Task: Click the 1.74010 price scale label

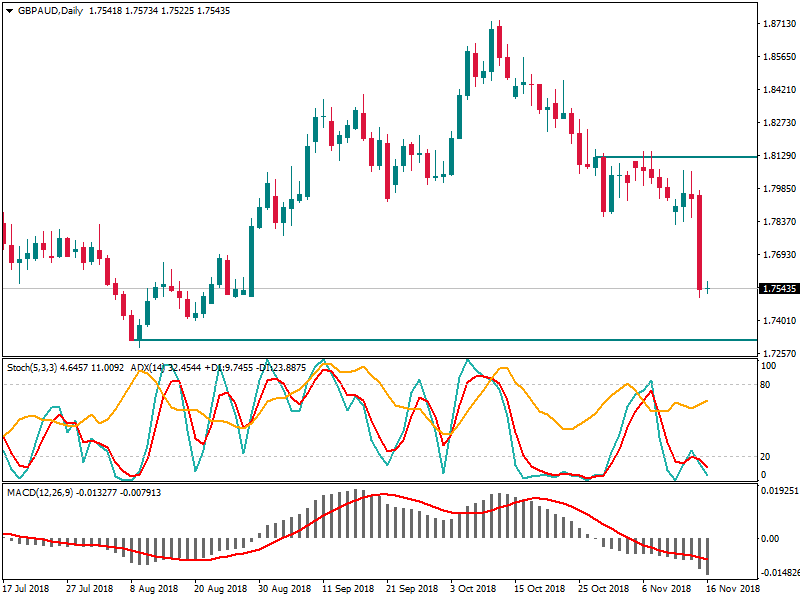Action: [779, 320]
